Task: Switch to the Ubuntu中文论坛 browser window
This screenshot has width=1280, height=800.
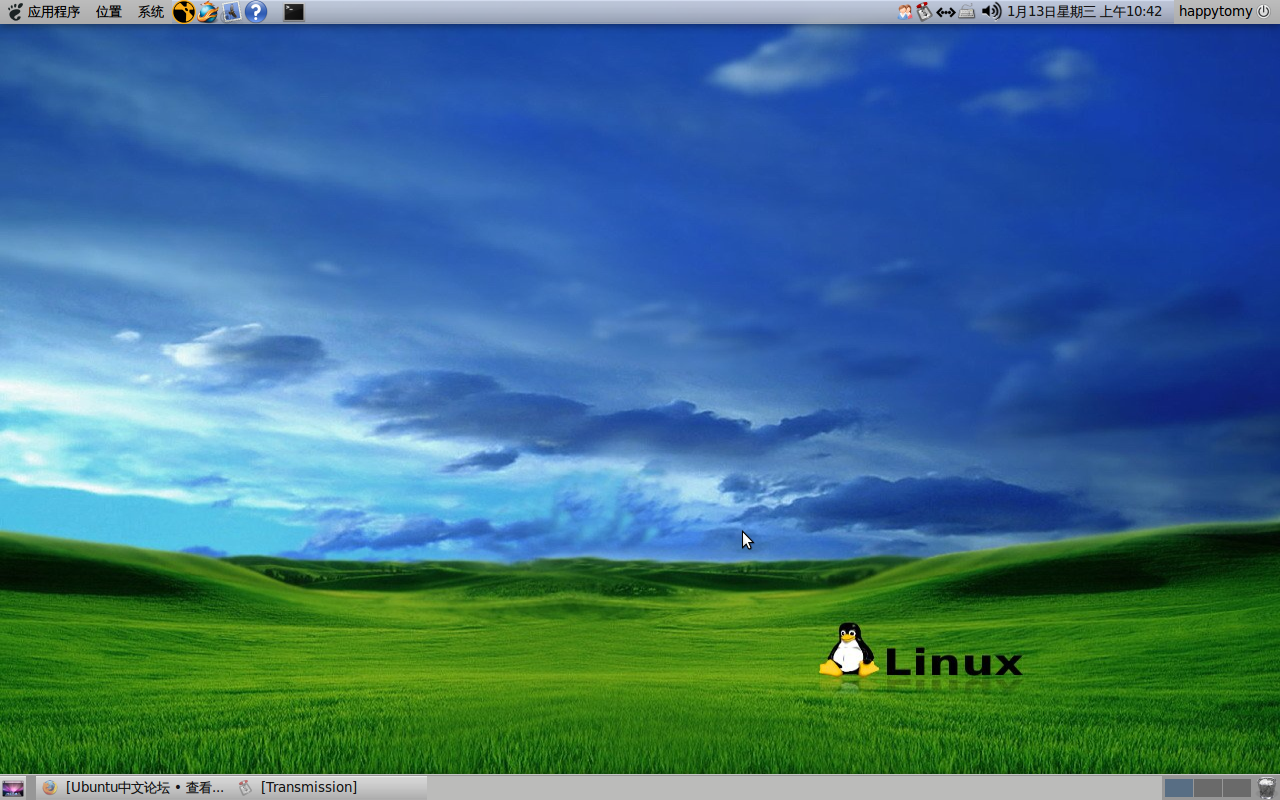Action: coord(134,788)
